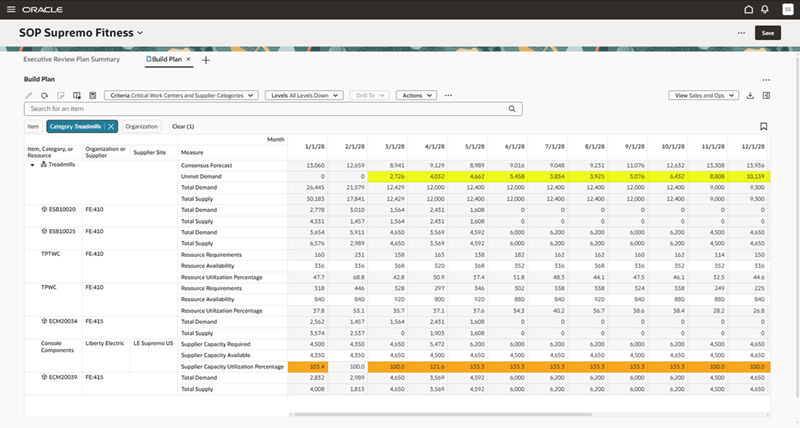Open the Levels All Levels Down dropdown
The height and width of the screenshot is (428, 800).
(x=304, y=95)
